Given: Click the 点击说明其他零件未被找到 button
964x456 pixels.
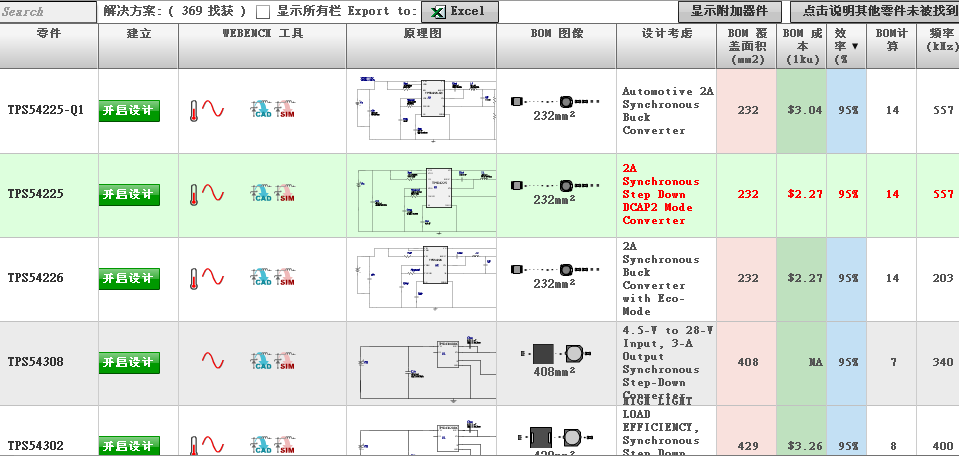Looking at the screenshot, I should tap(877, 12).
